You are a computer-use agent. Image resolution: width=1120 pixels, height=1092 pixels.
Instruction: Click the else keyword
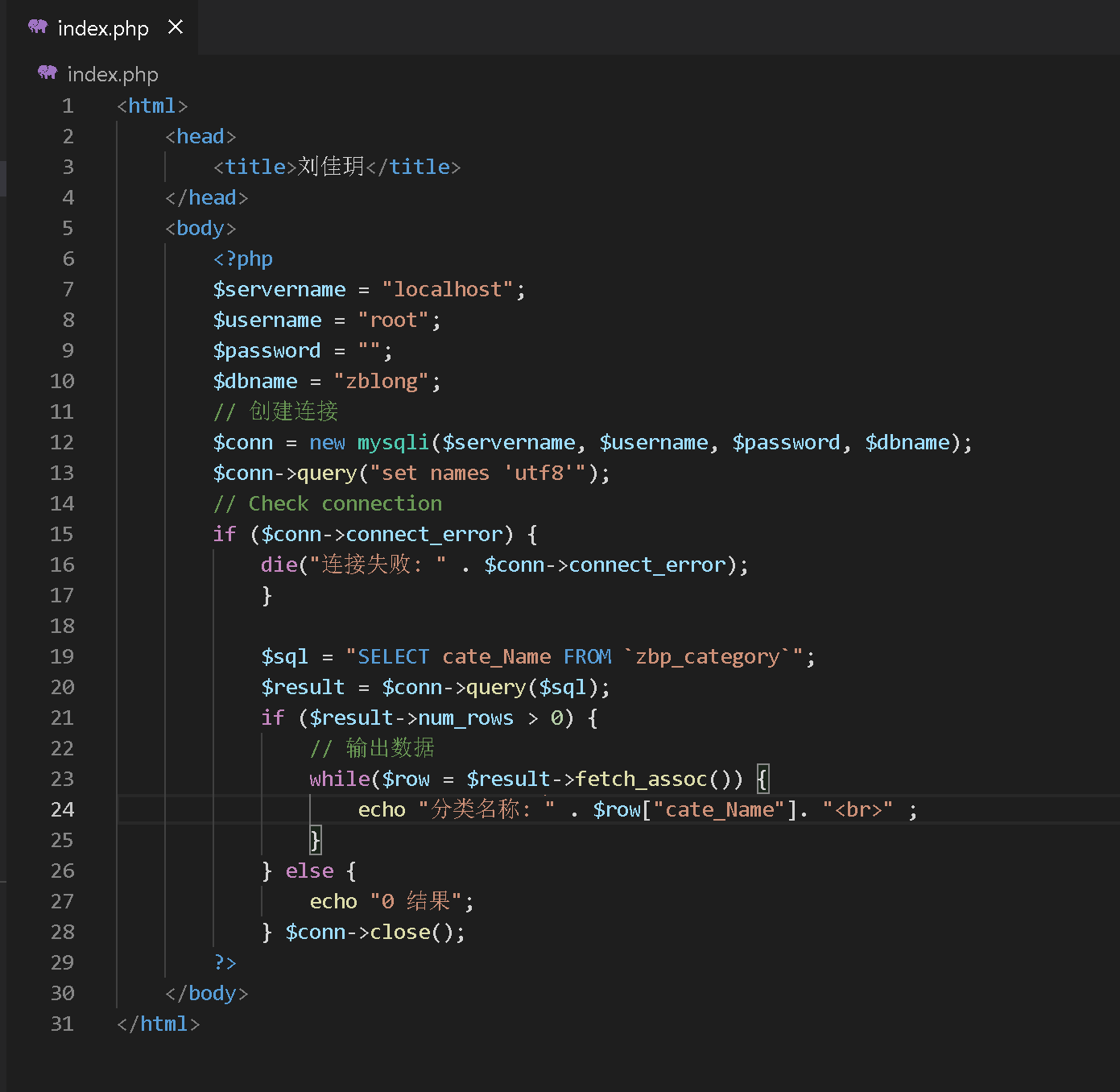point(310,871)
